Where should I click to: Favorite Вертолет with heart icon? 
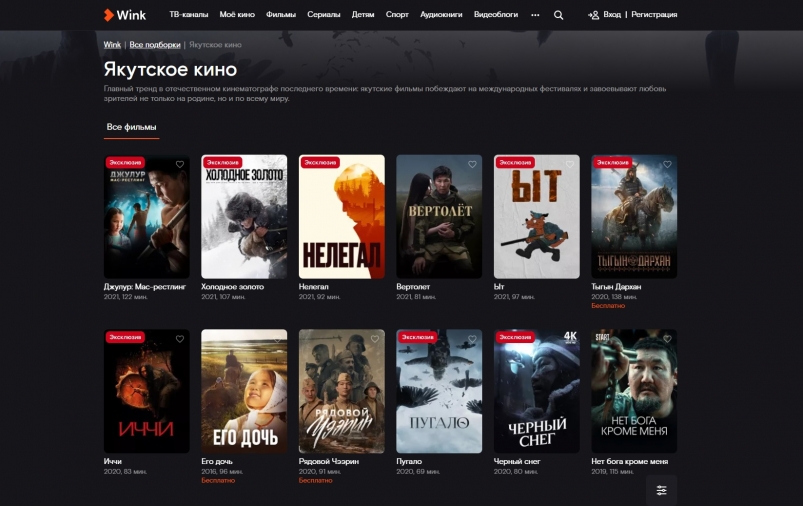[472, 164]
